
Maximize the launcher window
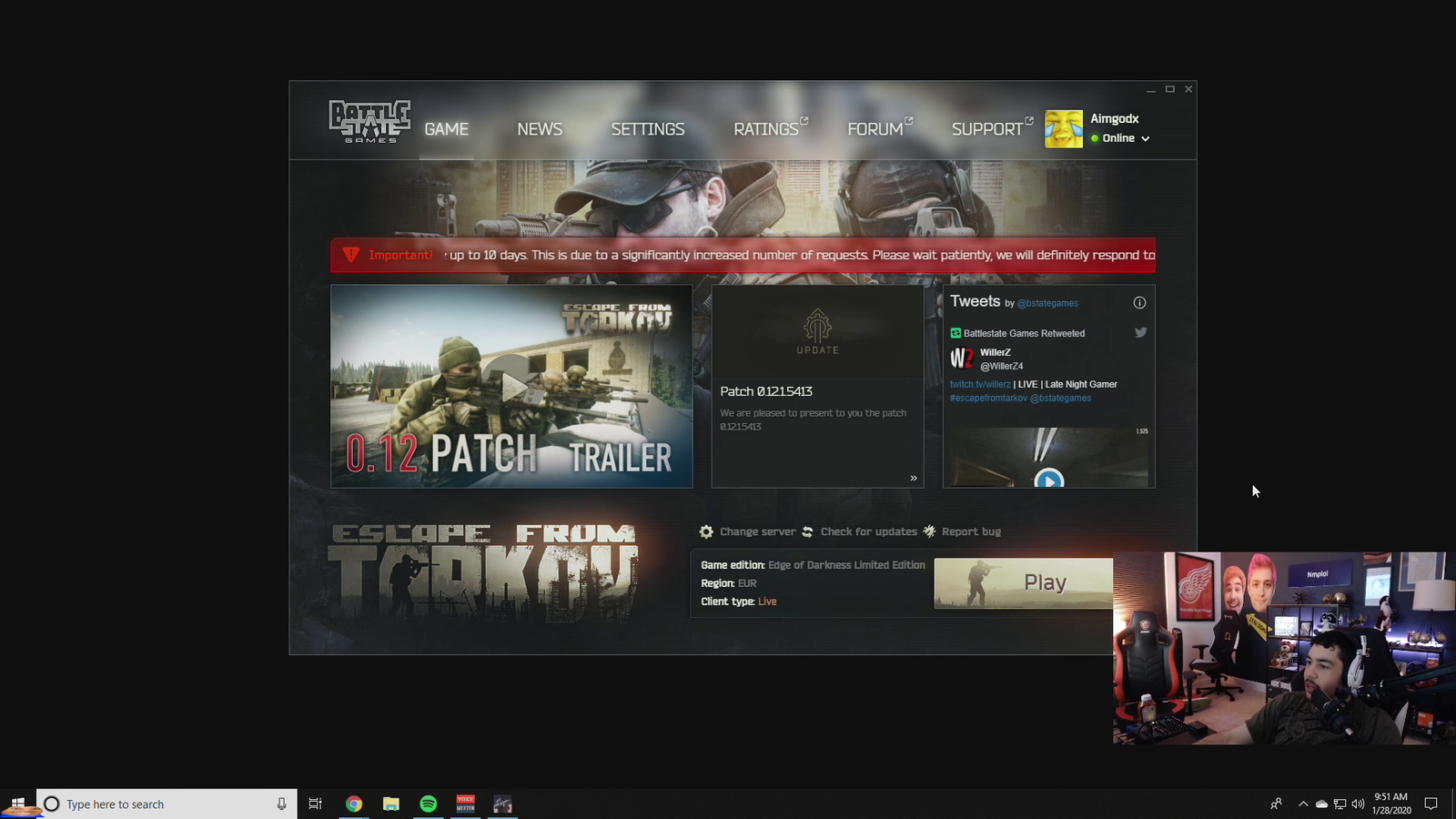[1170, 89]
